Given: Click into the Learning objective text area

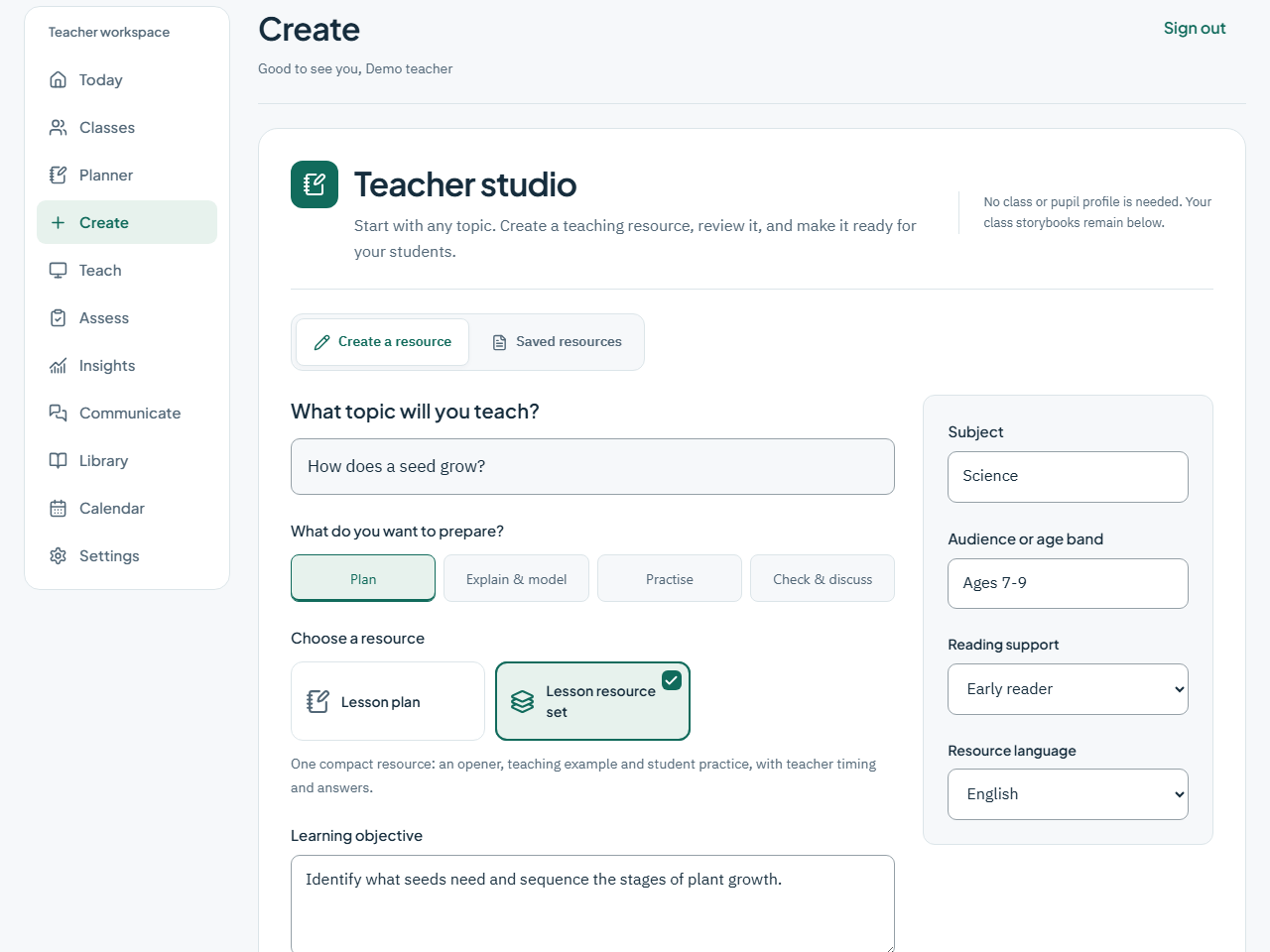Looking at the screenshot, I should 592,902.
